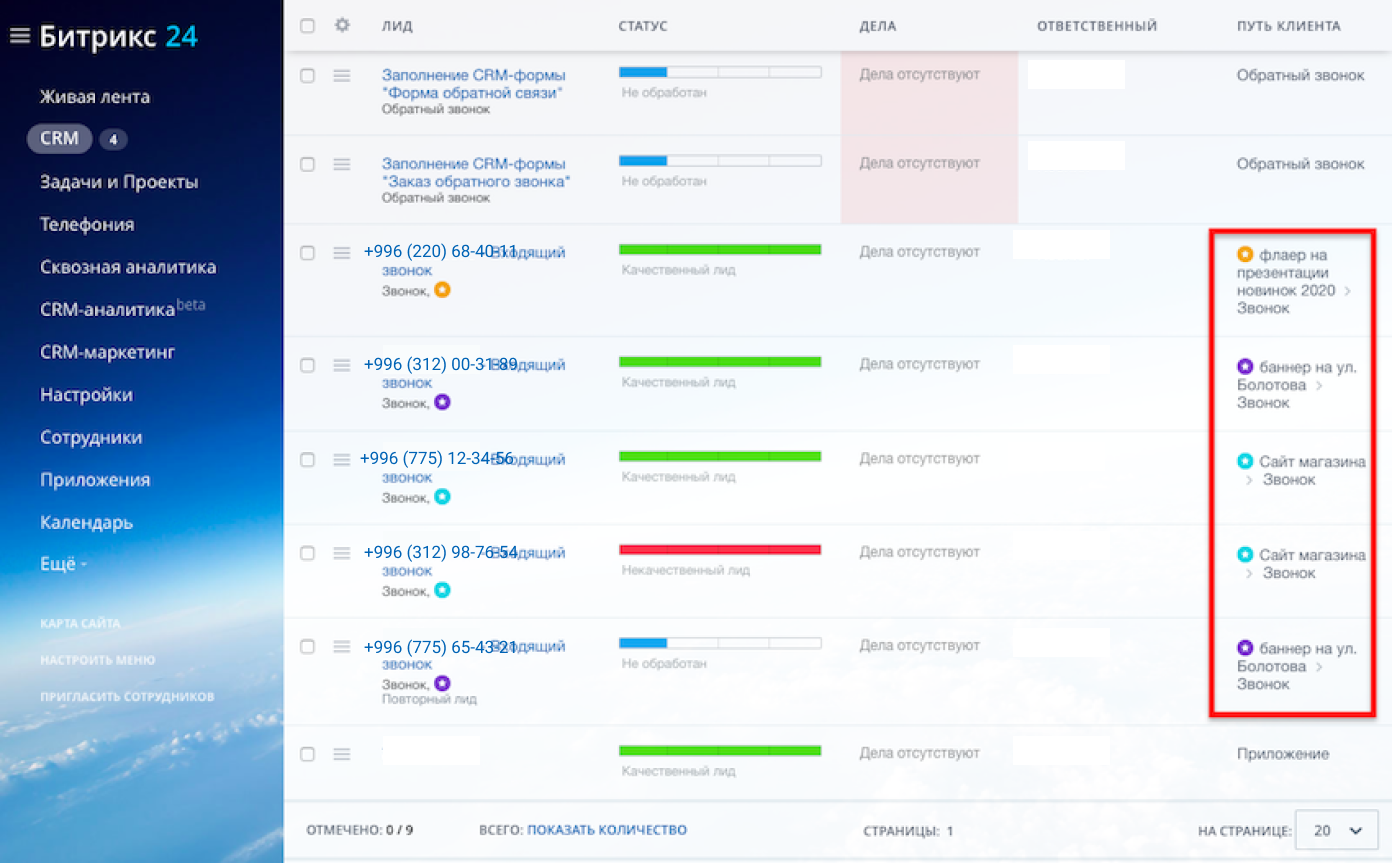Go to Сквозная аналитика menu item
The image size is (1392, 863).
128,267
